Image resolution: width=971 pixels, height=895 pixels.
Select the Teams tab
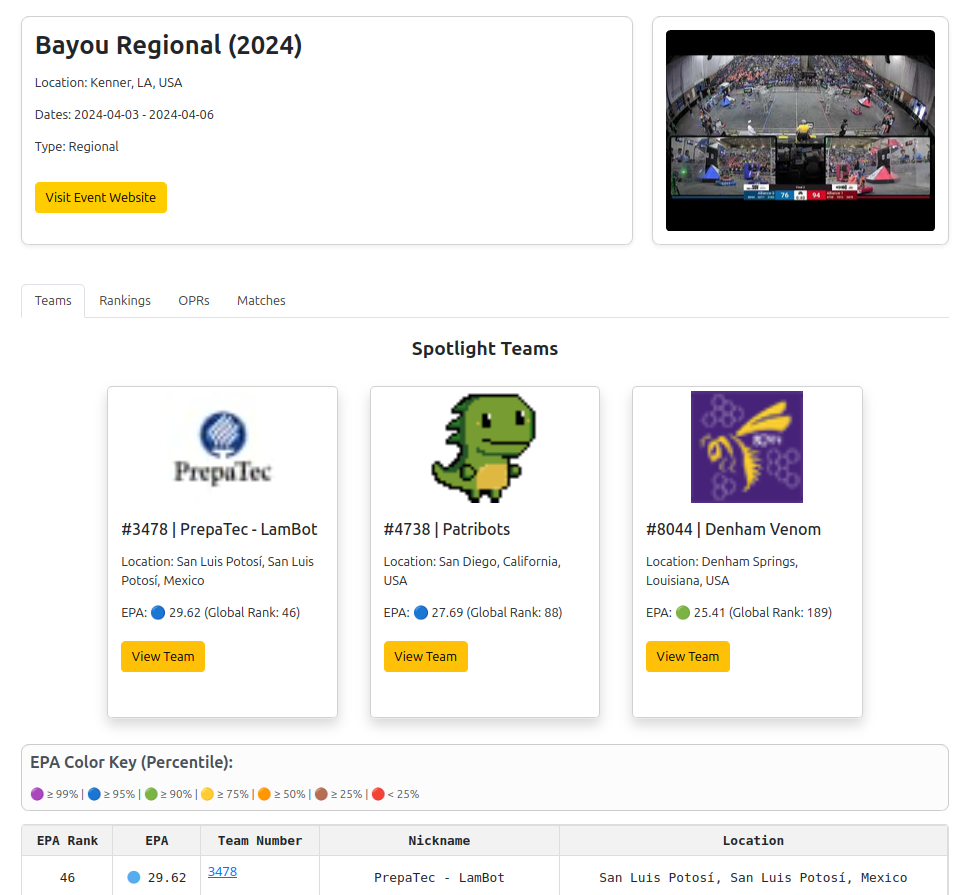click(x=53, y=301)
